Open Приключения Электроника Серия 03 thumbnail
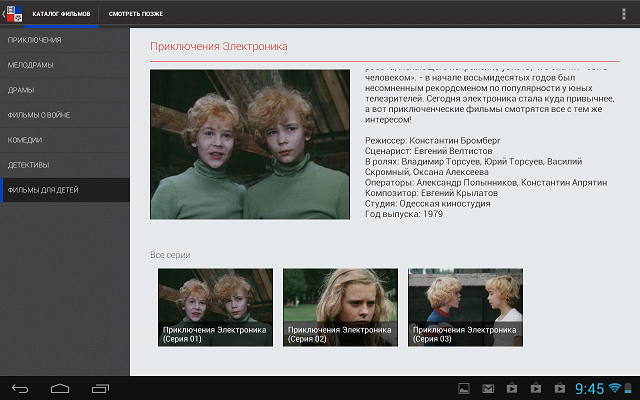640x400 pixels. [465, 307]
